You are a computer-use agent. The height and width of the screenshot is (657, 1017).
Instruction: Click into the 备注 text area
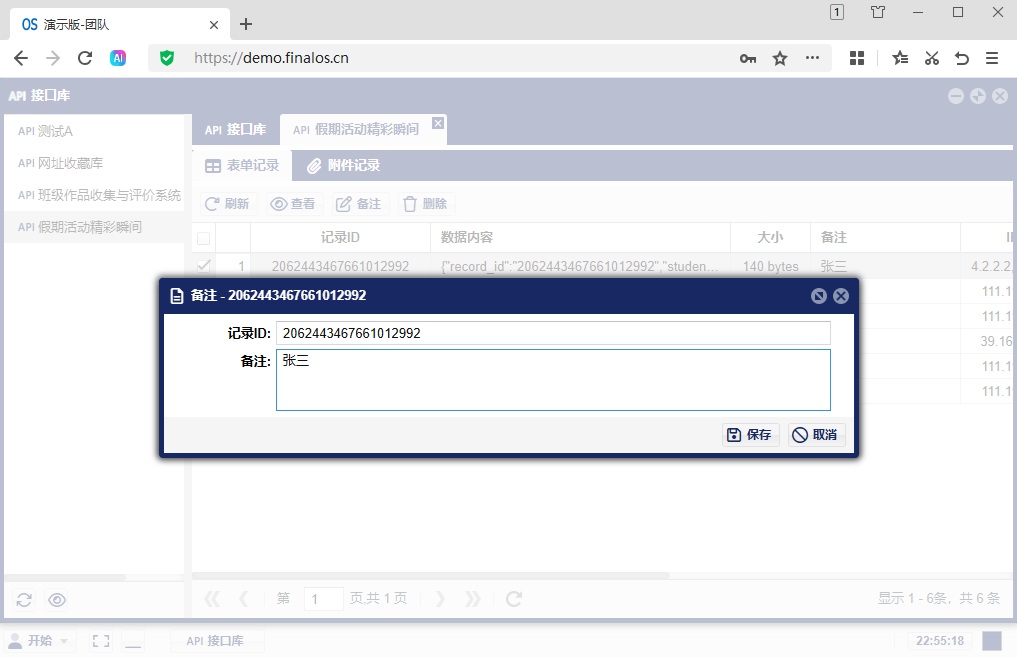553,380
